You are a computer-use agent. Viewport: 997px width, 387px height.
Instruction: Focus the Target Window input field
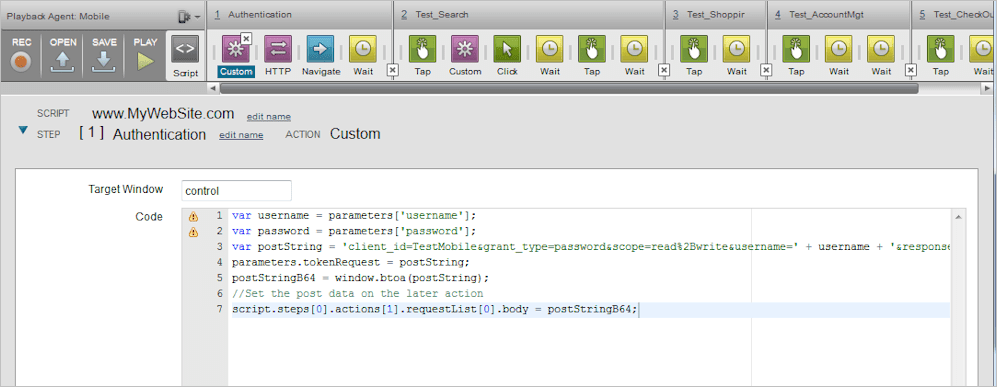[236, 191]
